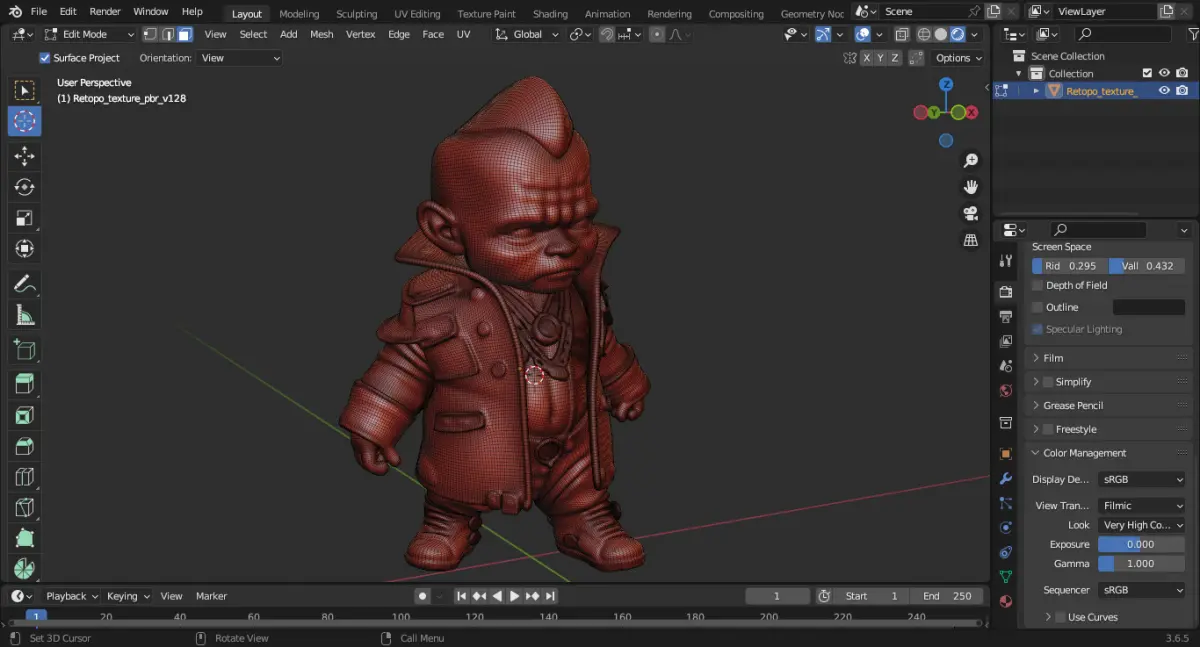Open the Options dropdown
This screenshot has width=1200, height=647.
coord(958,58)
